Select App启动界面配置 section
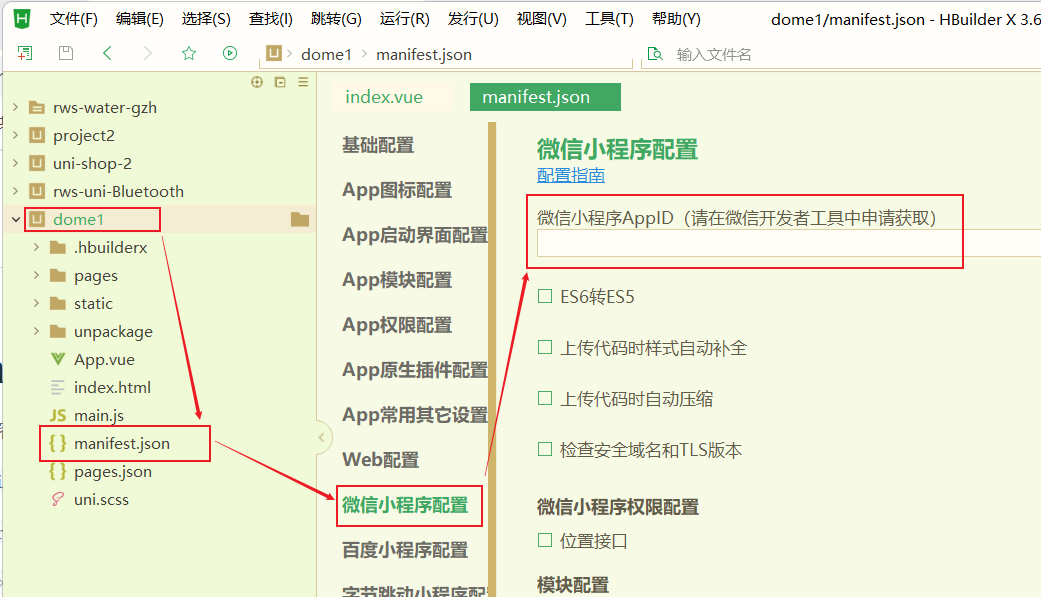The image size is (1041, 597). pyautogui.click(x=415, y=235)
